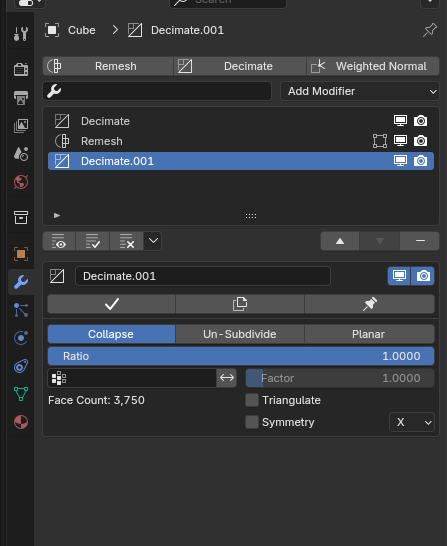
Task: Select the Modifiers wrench tab
Action: coord(21,282)
